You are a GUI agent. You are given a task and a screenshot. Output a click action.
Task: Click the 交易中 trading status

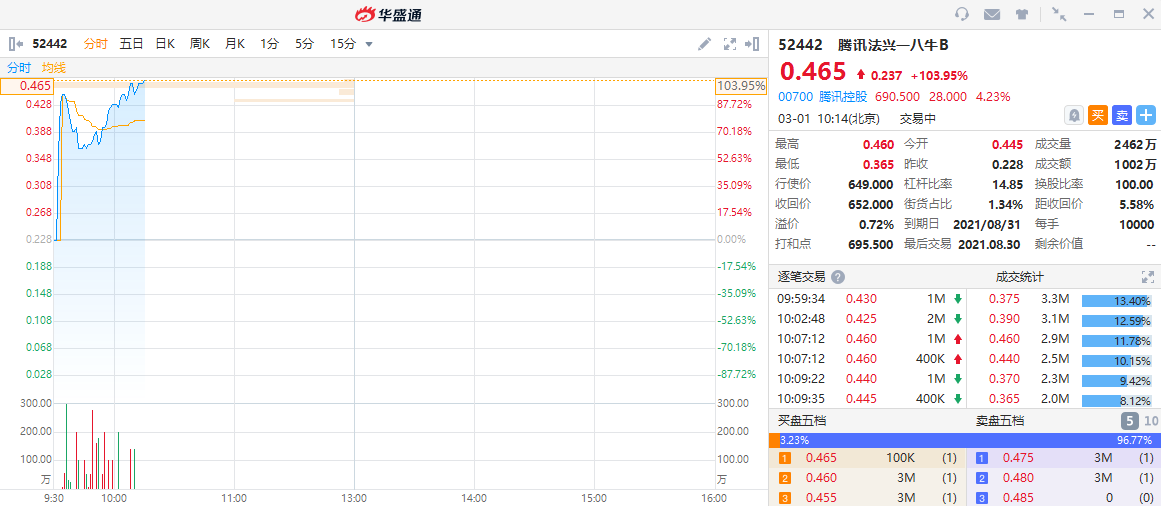pos(917,118)
